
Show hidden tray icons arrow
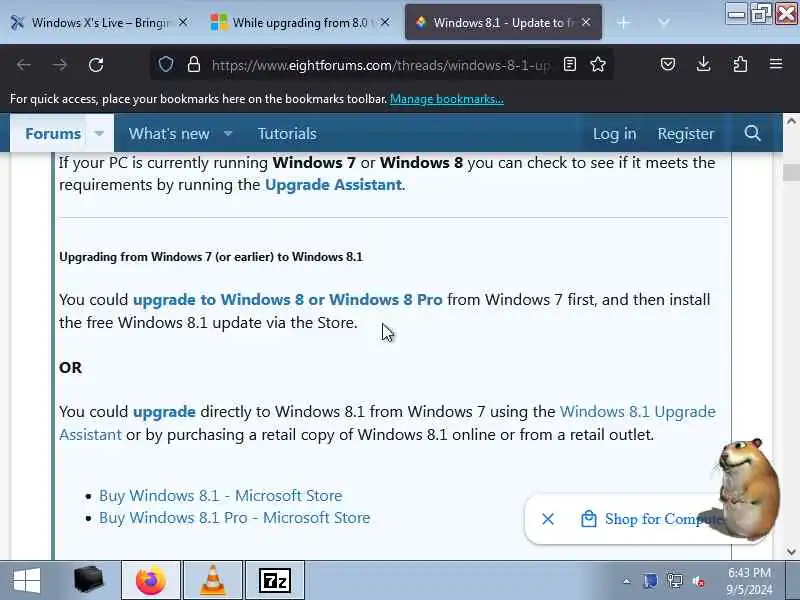click(x=627, y=581)
